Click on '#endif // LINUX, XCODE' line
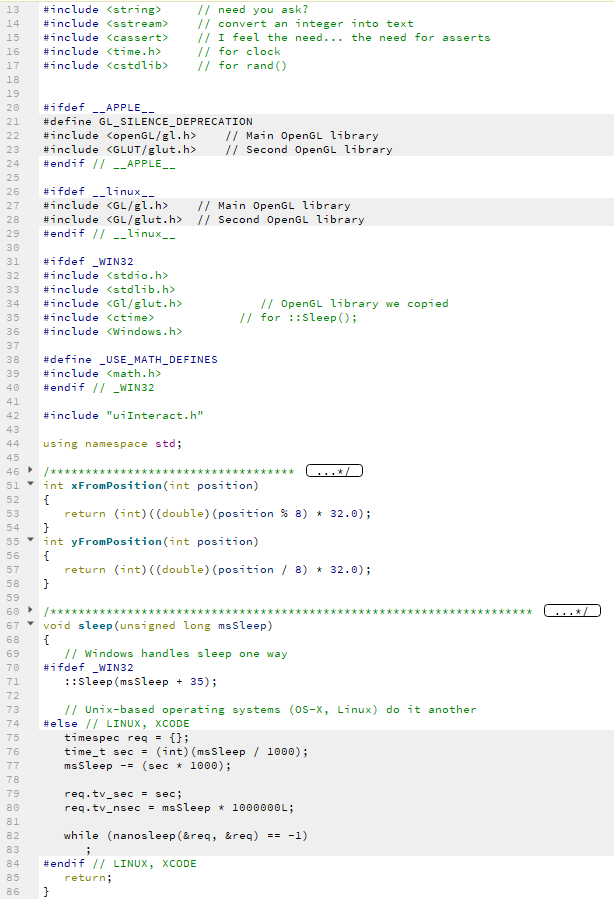The width and height of the screenshot is (614, 899). 120,863
